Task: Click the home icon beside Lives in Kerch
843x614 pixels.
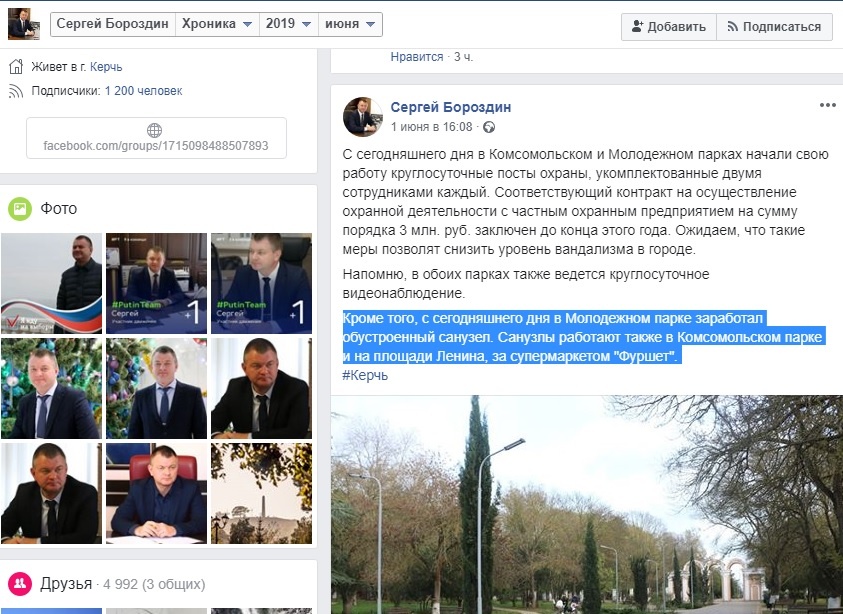Action: click(x=16, y=67)
